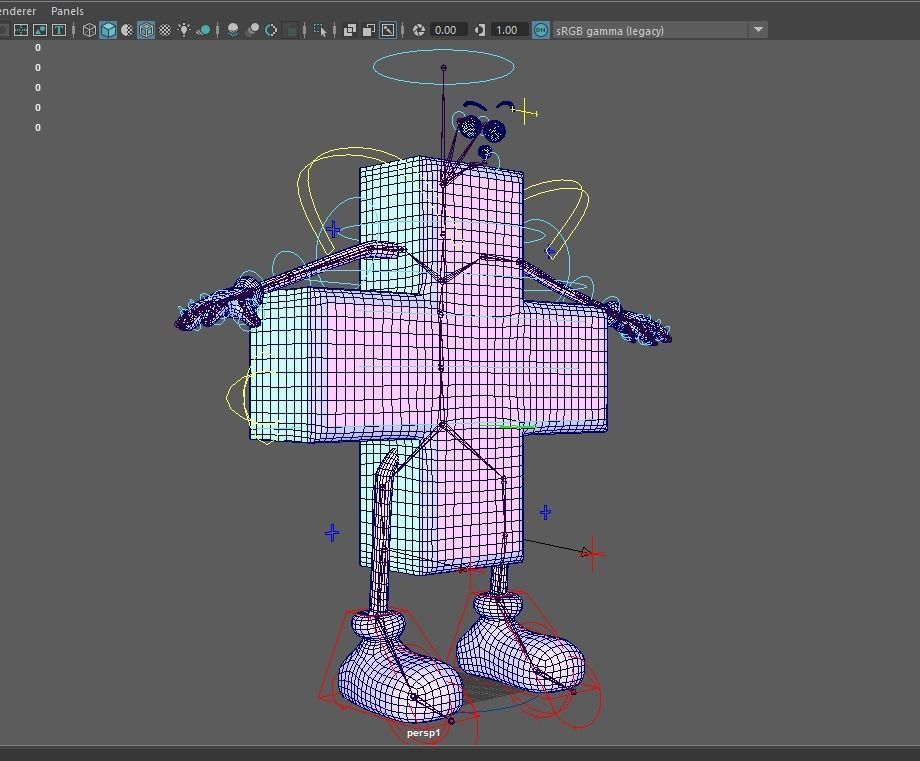
Task: Enable Use All Lights lightbulb icon
Action: click(184, 30)
